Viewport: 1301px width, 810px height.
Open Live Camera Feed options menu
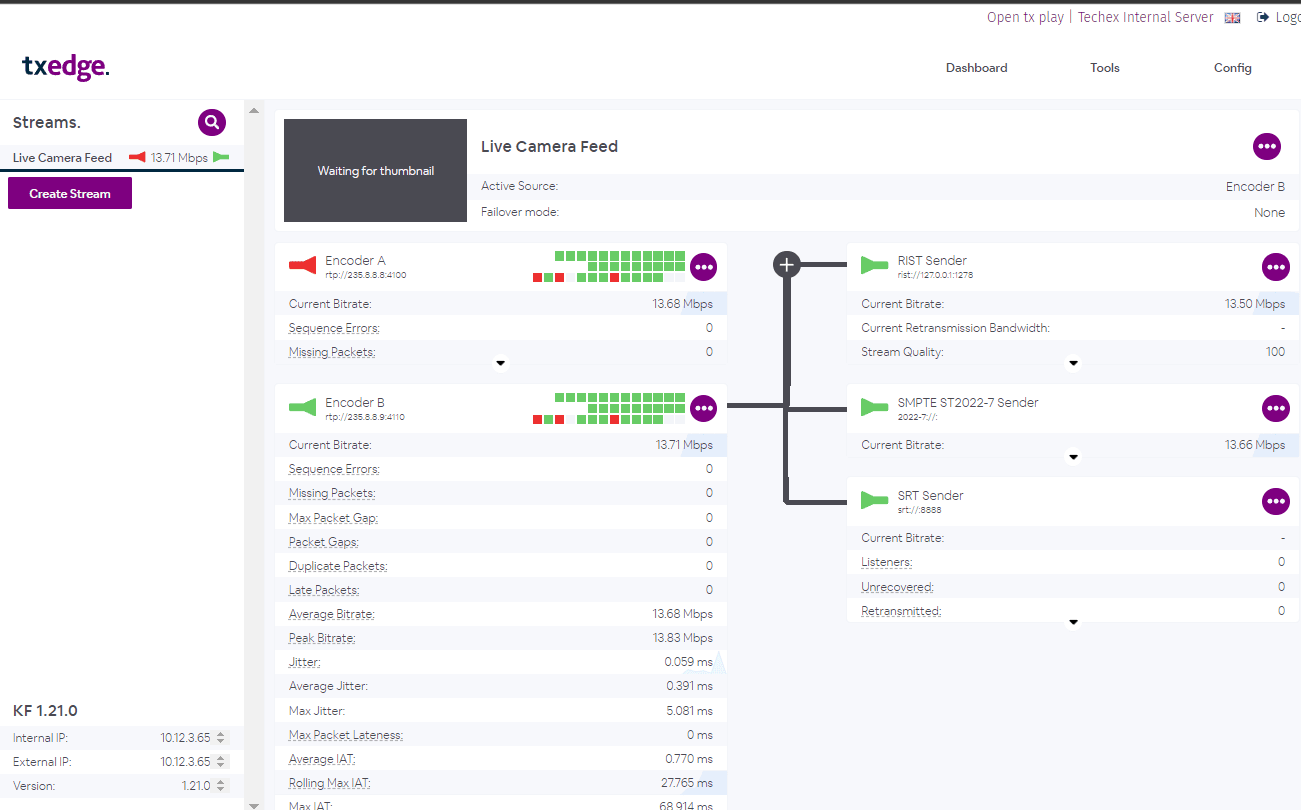click(x=1267, y=146)
